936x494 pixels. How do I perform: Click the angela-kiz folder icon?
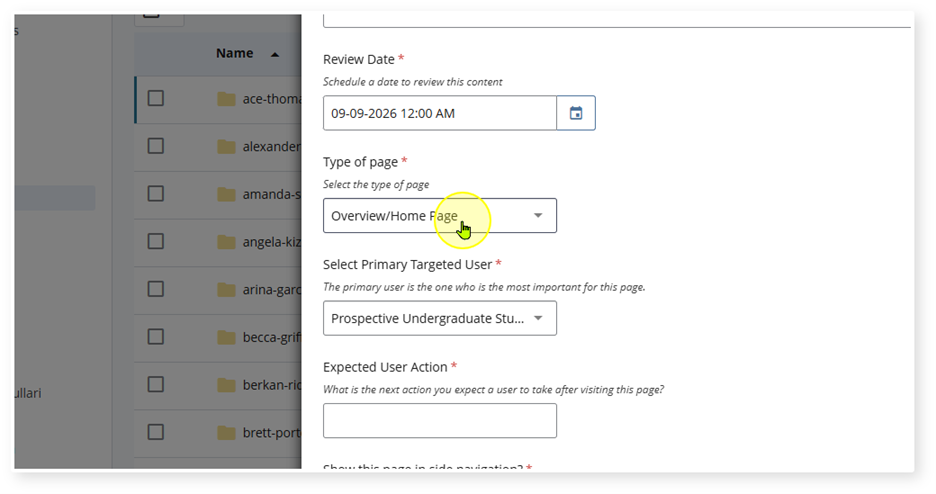click(x=226, y=242)
